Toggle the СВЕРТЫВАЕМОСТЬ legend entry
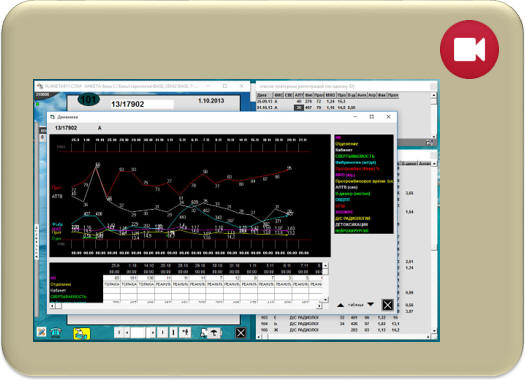The width and height of the screenshot is (525, 380). [355, 156]
